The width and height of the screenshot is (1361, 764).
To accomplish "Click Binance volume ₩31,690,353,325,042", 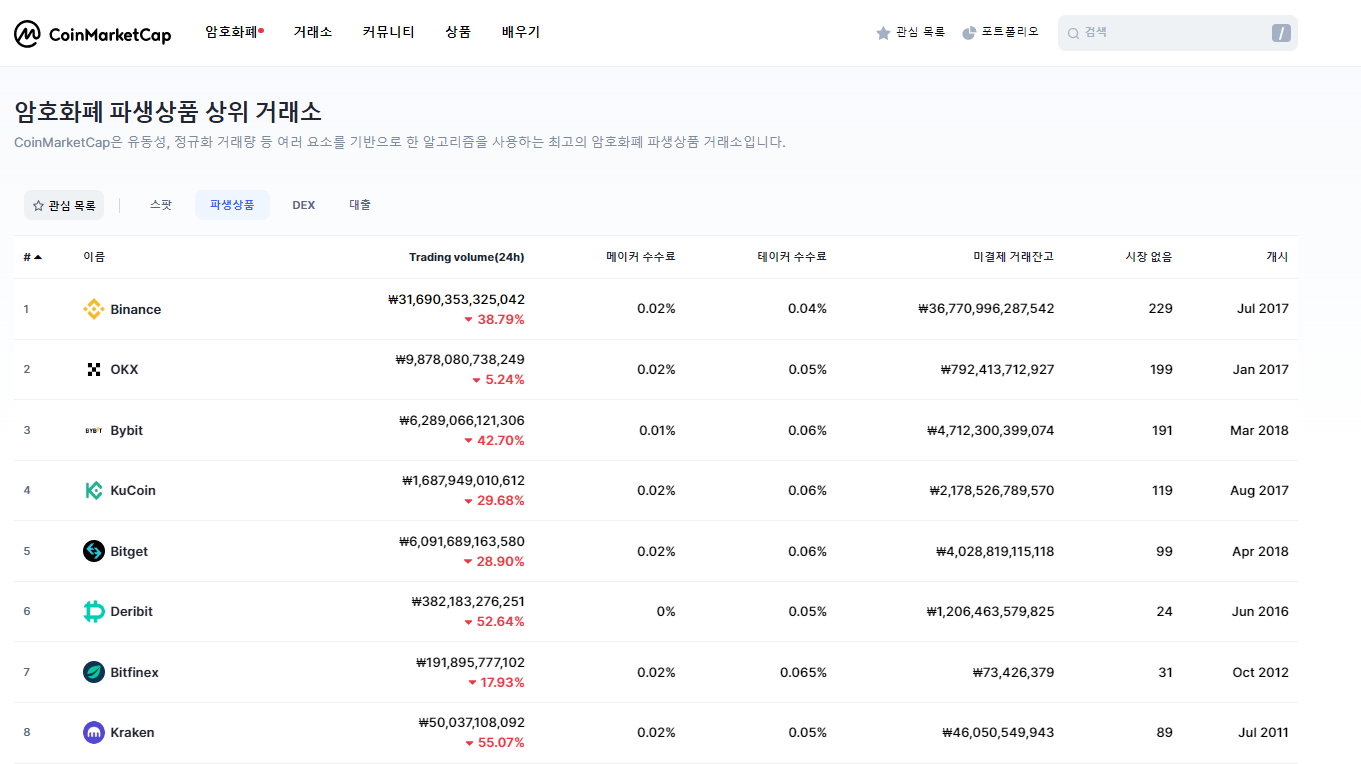I will (x=455, y=299).
